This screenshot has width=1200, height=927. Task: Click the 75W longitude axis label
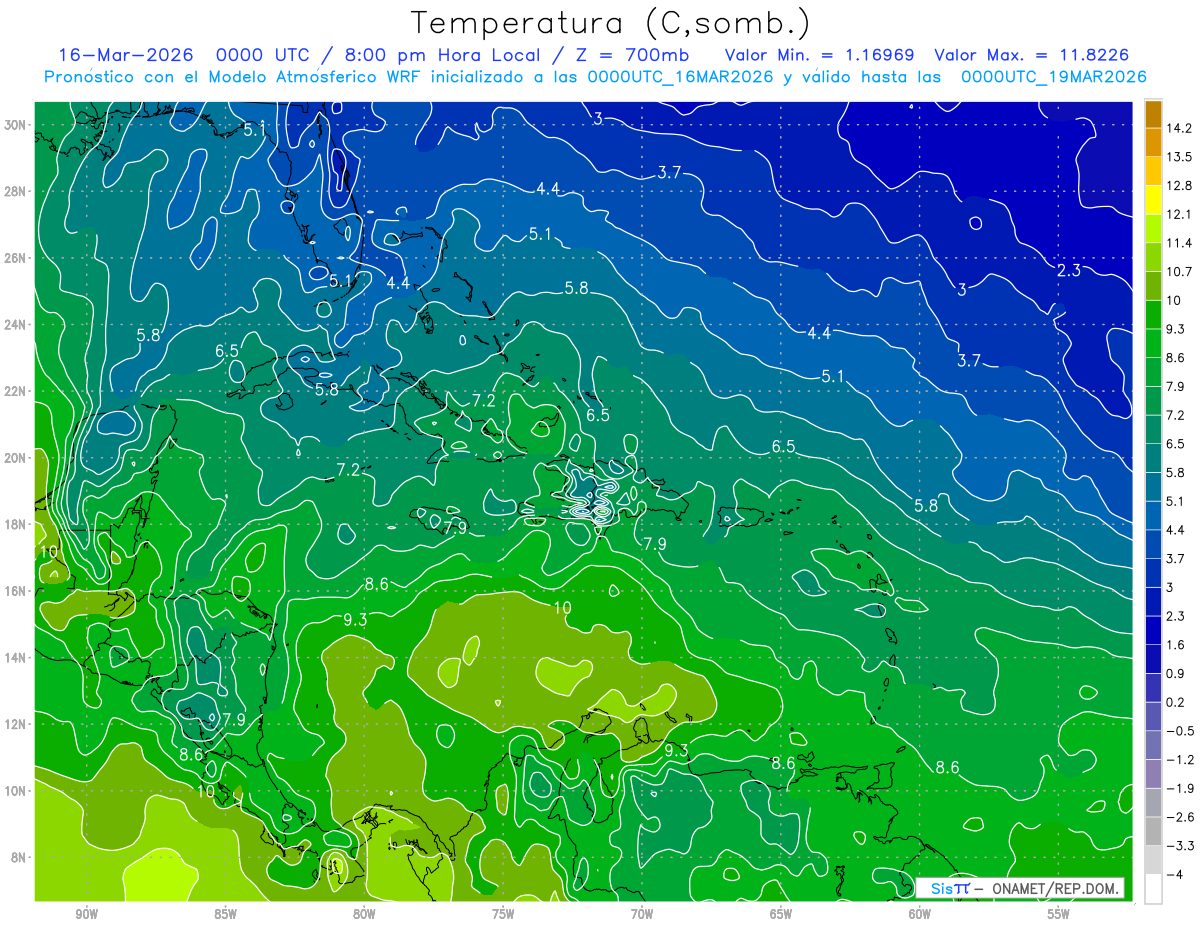pyautogui.click(x=503, y=914)
